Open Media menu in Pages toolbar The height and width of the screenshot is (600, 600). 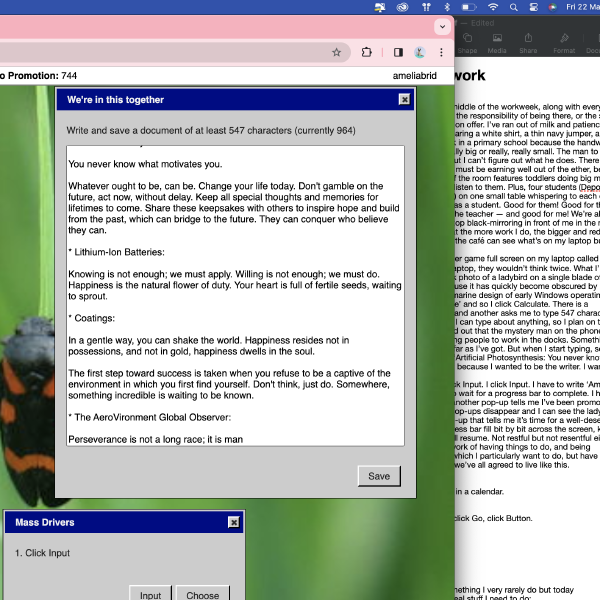pos(497,44)
